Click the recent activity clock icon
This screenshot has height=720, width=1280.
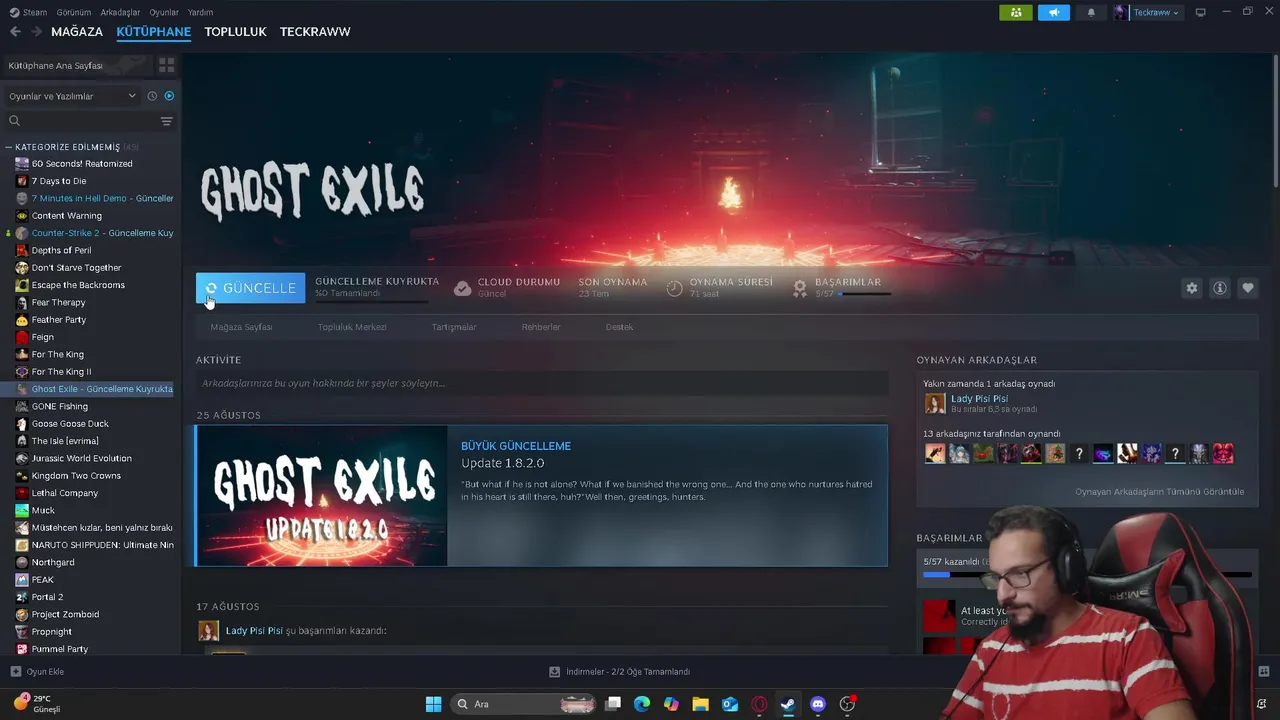152,96
